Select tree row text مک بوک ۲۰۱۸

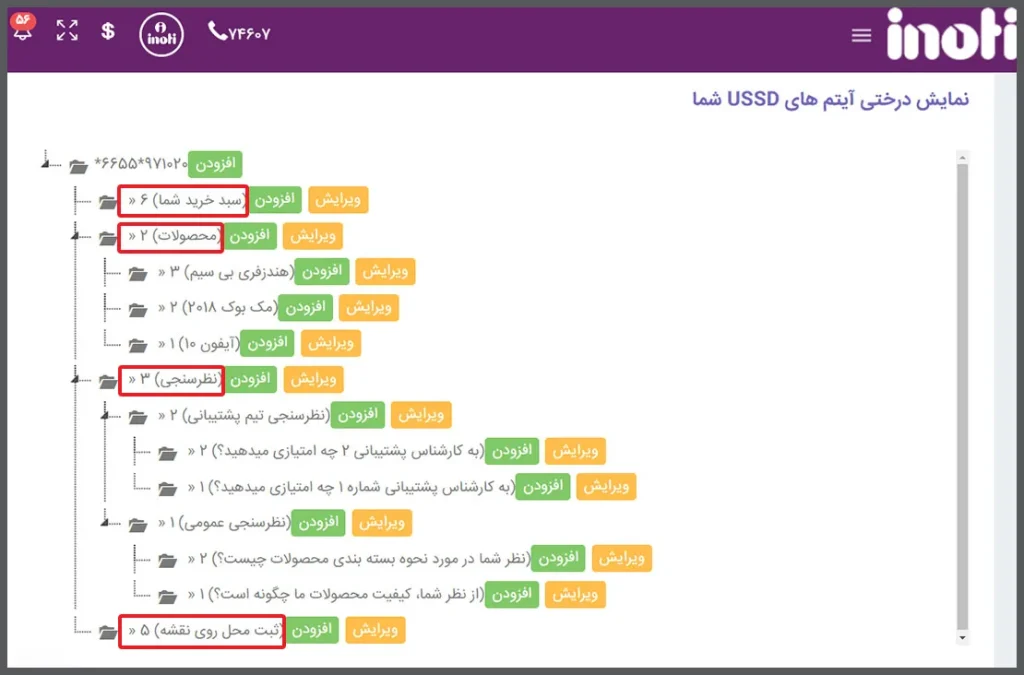(x=217, y=307)
